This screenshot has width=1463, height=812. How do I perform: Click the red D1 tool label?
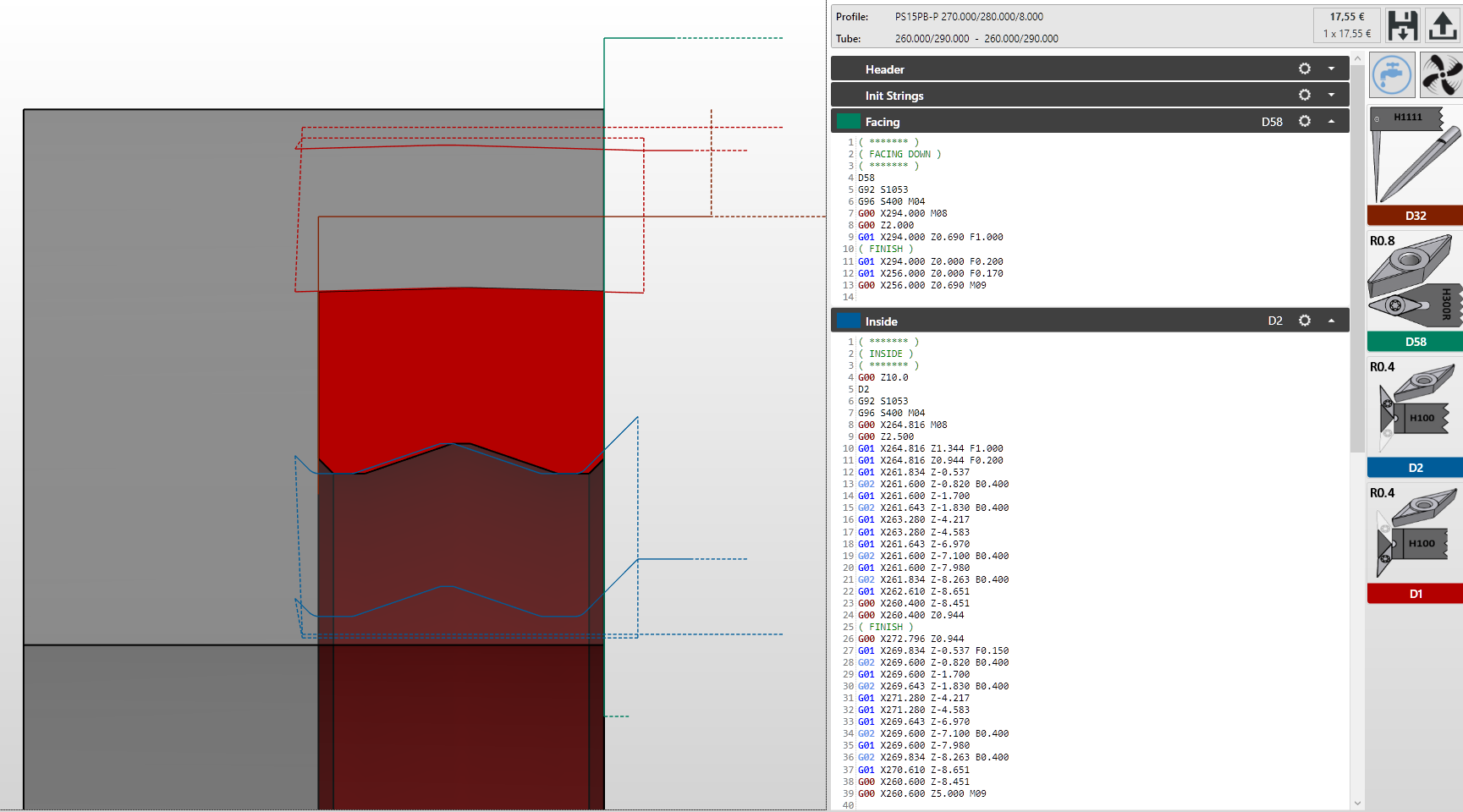[x=1415, y=594]
